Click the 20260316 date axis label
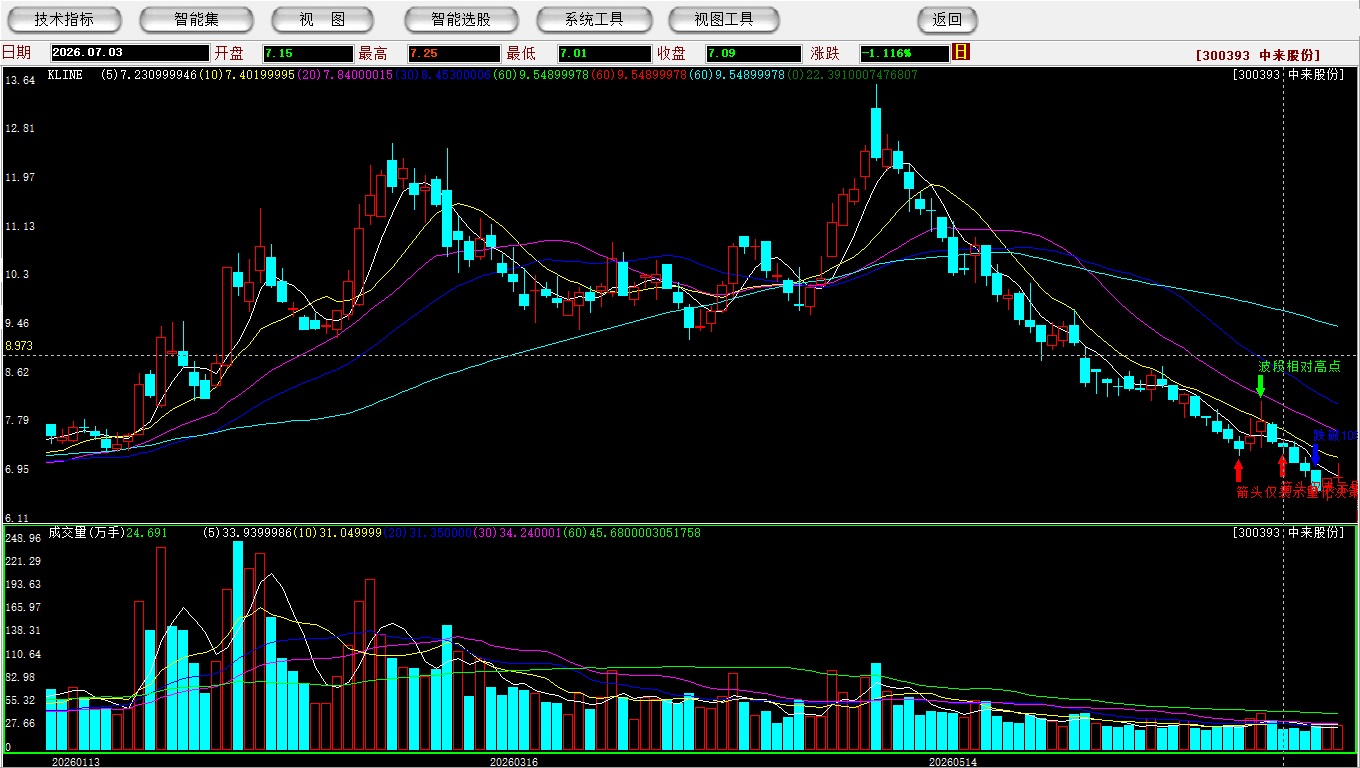The width and height of the screenshot is (1360, 768). point(513,762)
